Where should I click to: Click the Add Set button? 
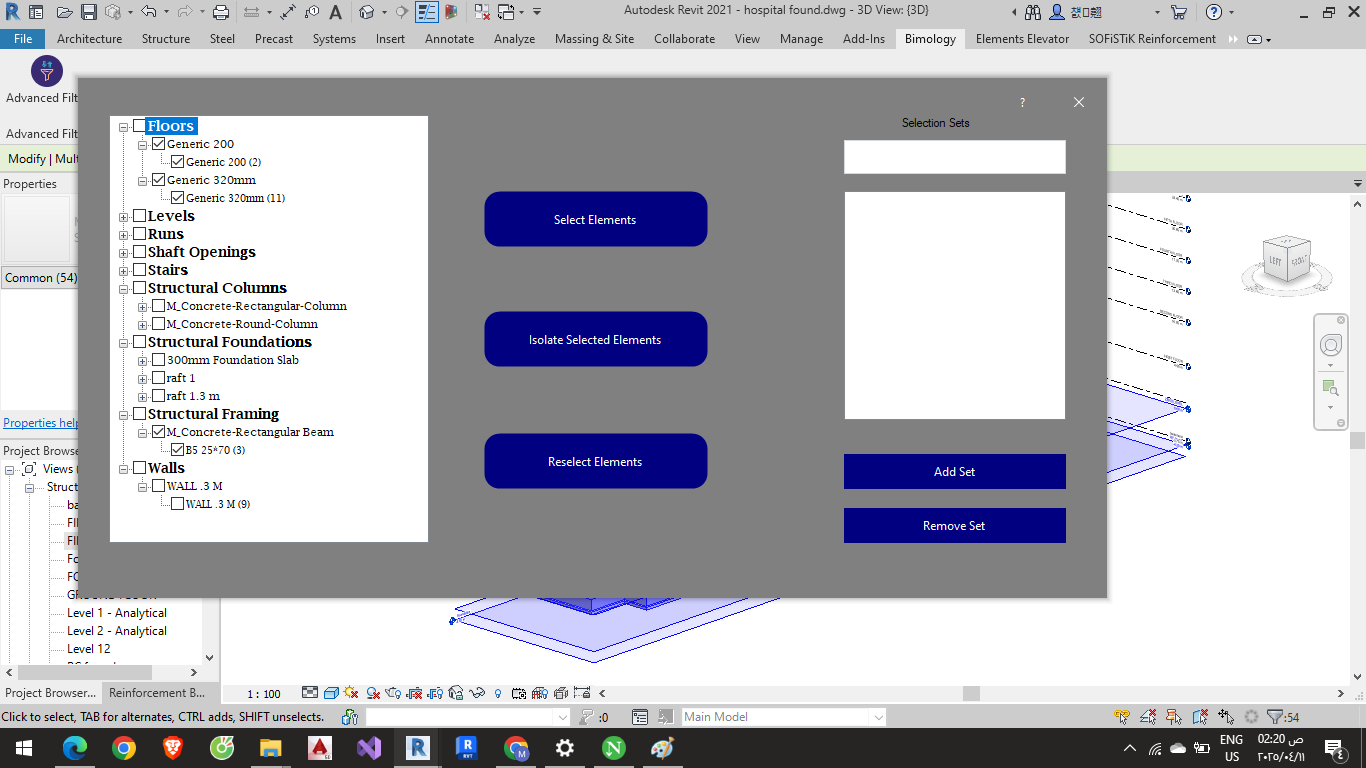click(954, 471)
